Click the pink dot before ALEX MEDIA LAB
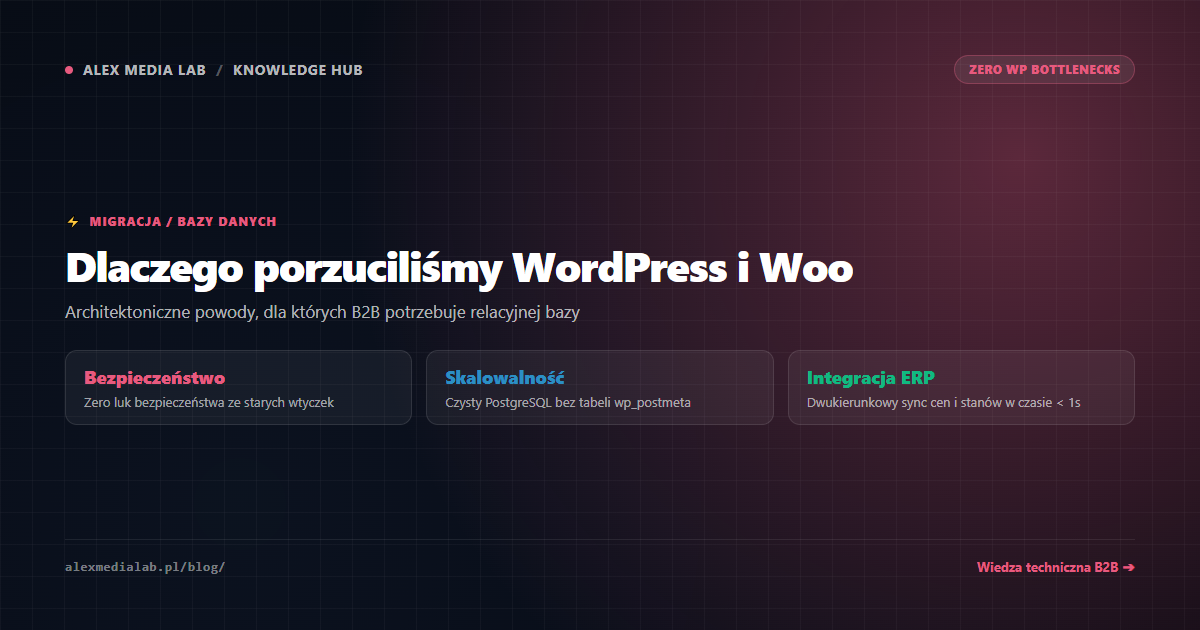 (x=69, y=70)
